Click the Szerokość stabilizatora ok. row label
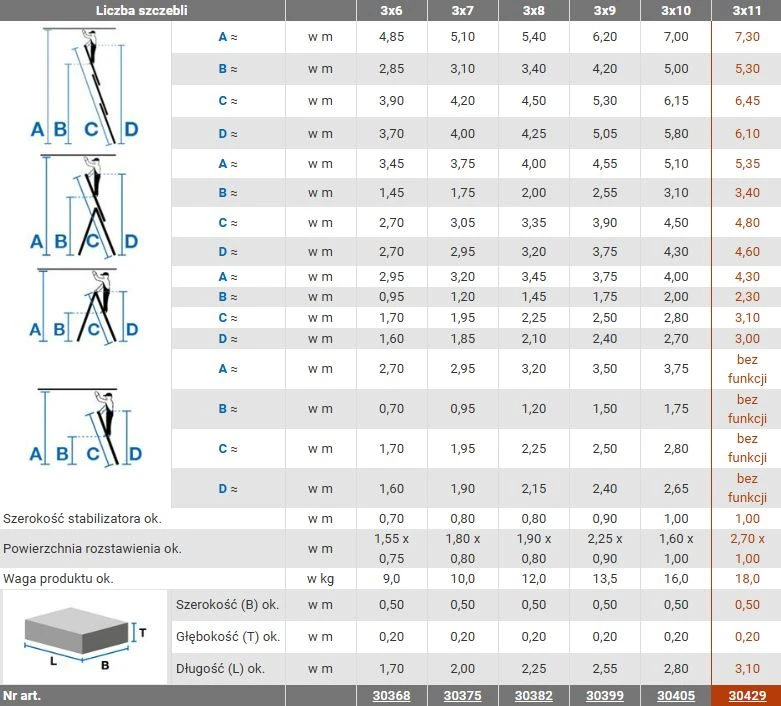 coord(82,519)
